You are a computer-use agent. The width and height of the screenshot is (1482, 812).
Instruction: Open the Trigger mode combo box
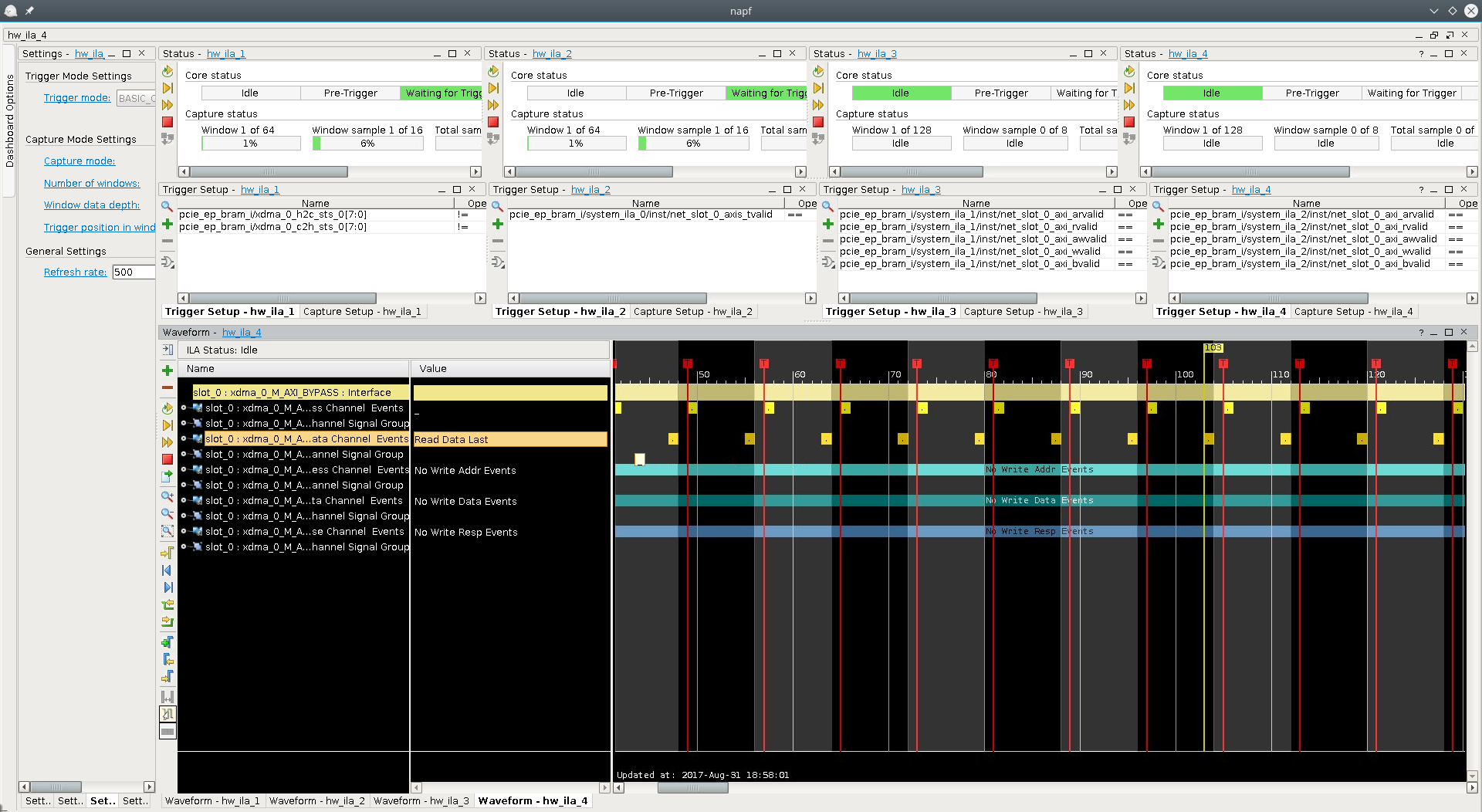click(136, 98)
